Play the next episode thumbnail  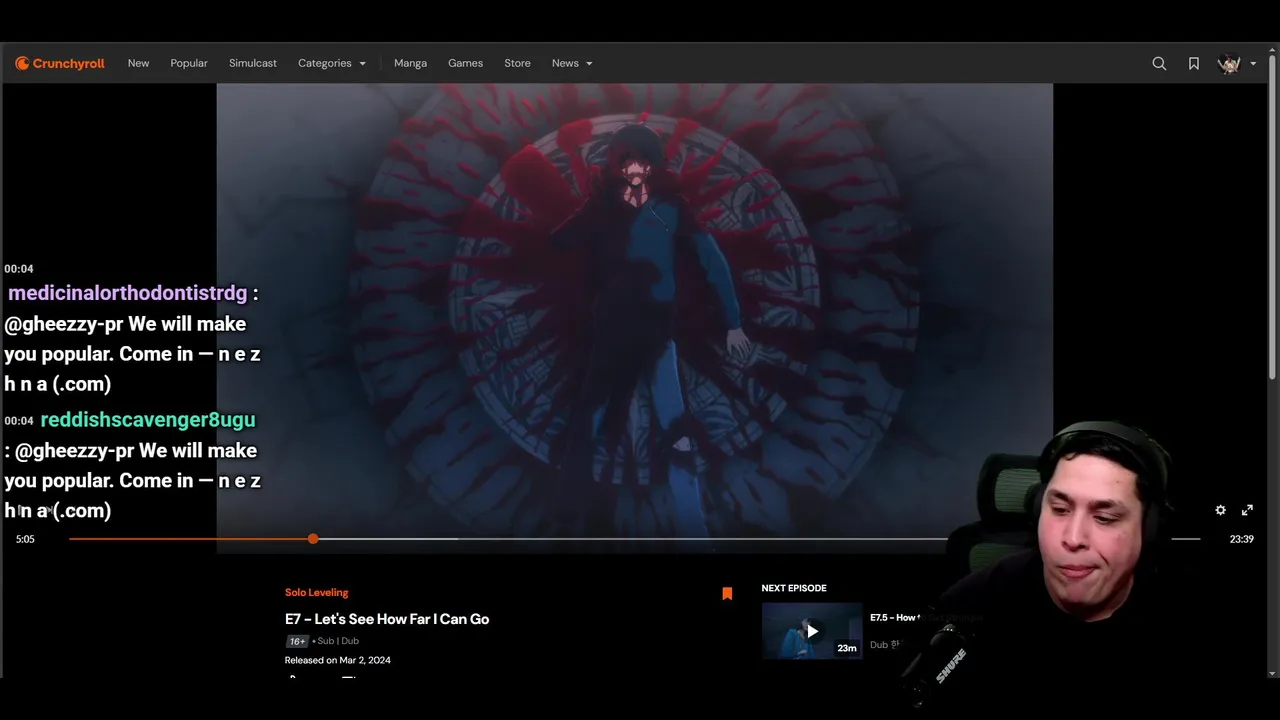click(x=811, y=630)
